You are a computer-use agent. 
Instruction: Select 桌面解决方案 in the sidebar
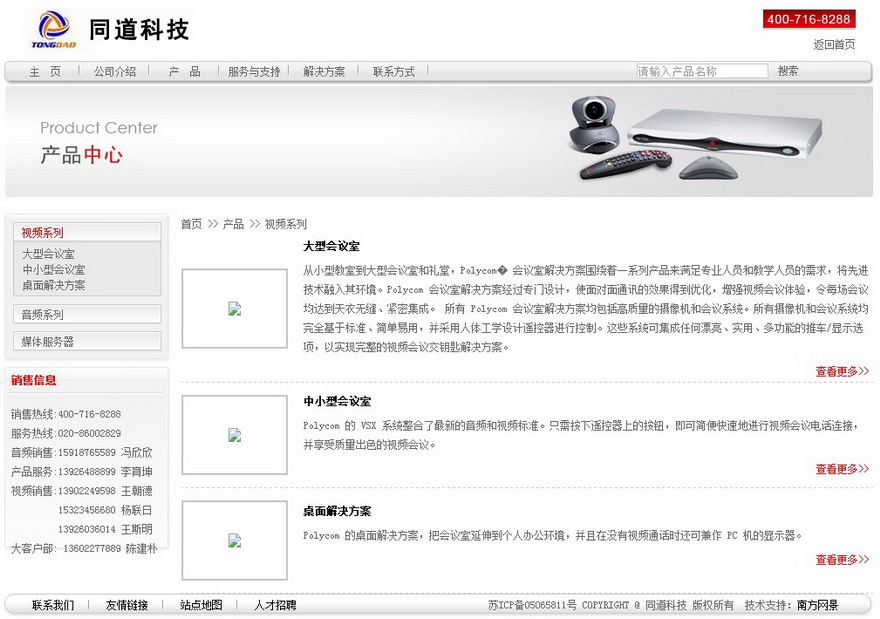pos(53,285)
